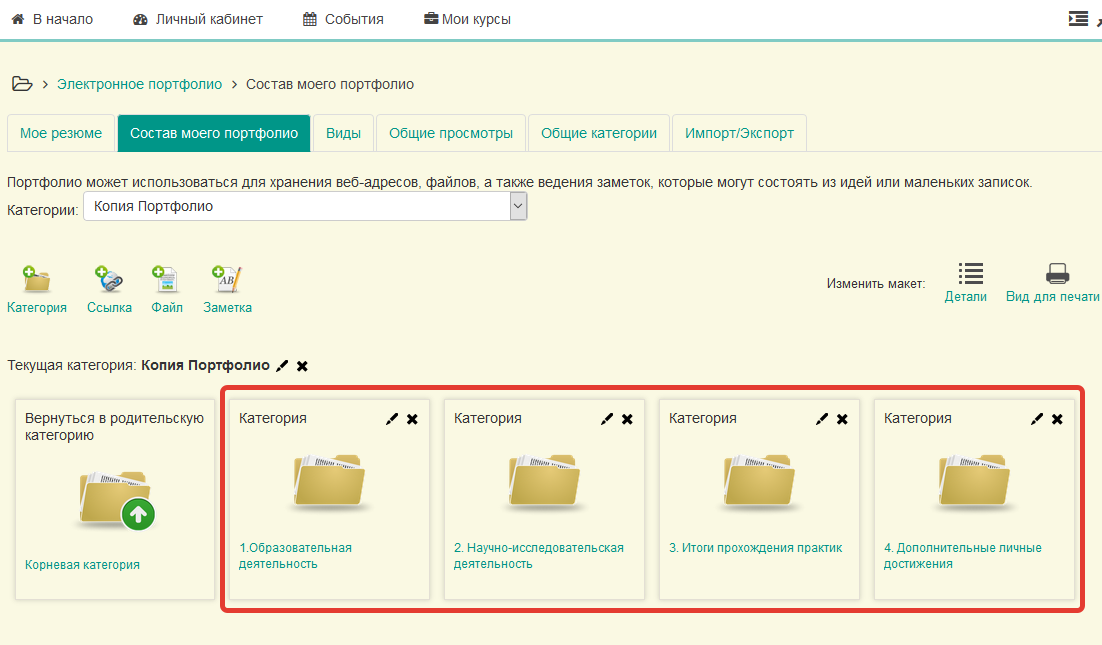Edit current category Копия Портфолио with pencil
1102x645 pixels.
(x=282, y=366)
